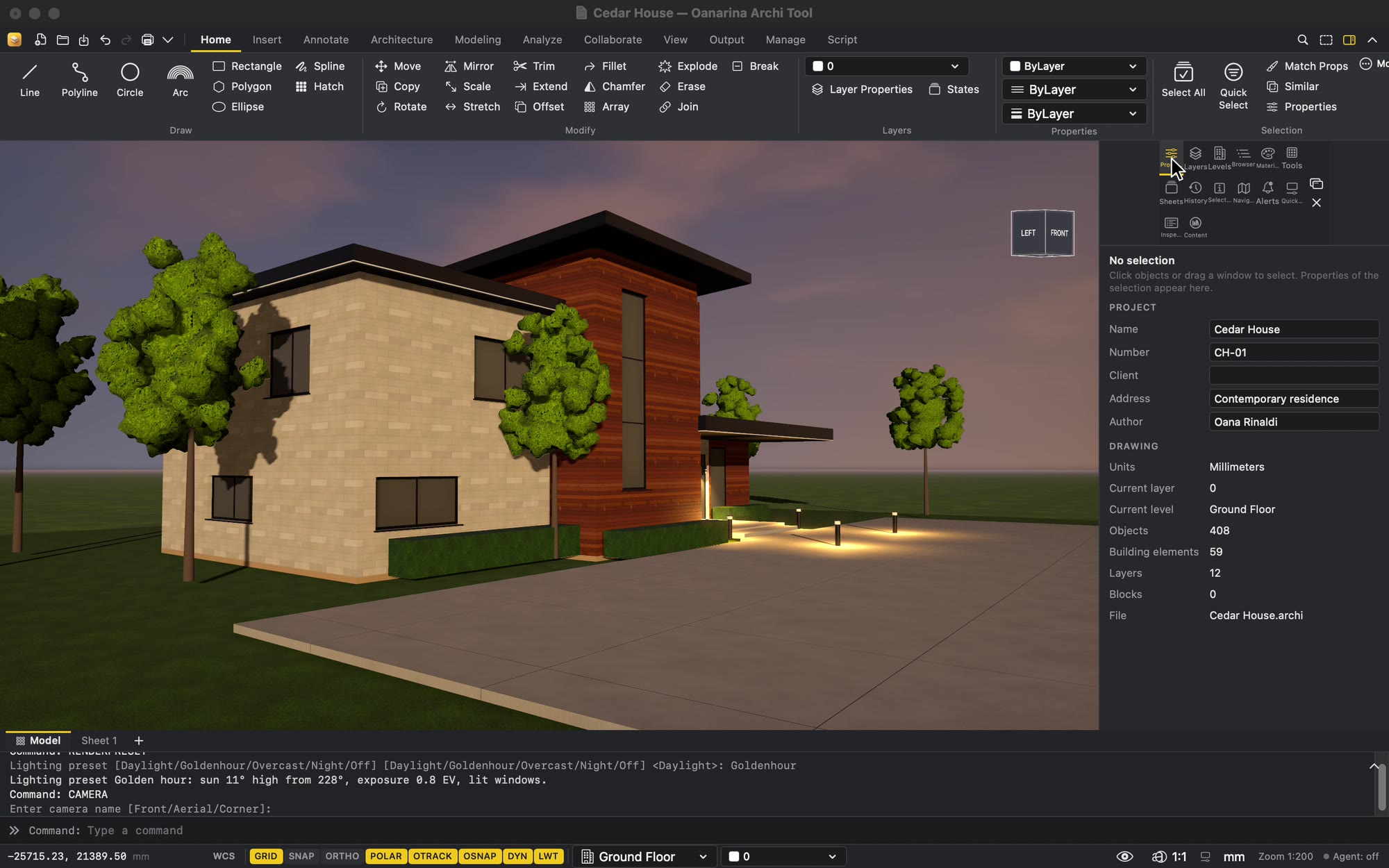Viewport: 1389px width, 868px height.
Task: Open the Ground Floor level dropdown
Action: click(644, 856)
